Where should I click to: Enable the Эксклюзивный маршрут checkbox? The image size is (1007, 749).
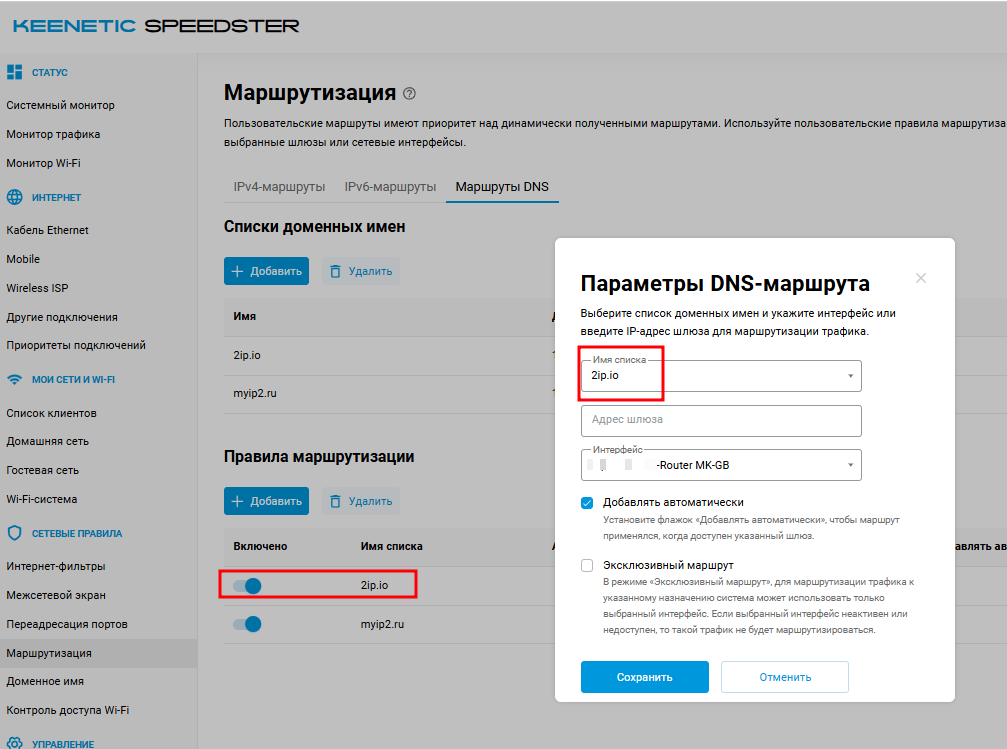point(587,565)
